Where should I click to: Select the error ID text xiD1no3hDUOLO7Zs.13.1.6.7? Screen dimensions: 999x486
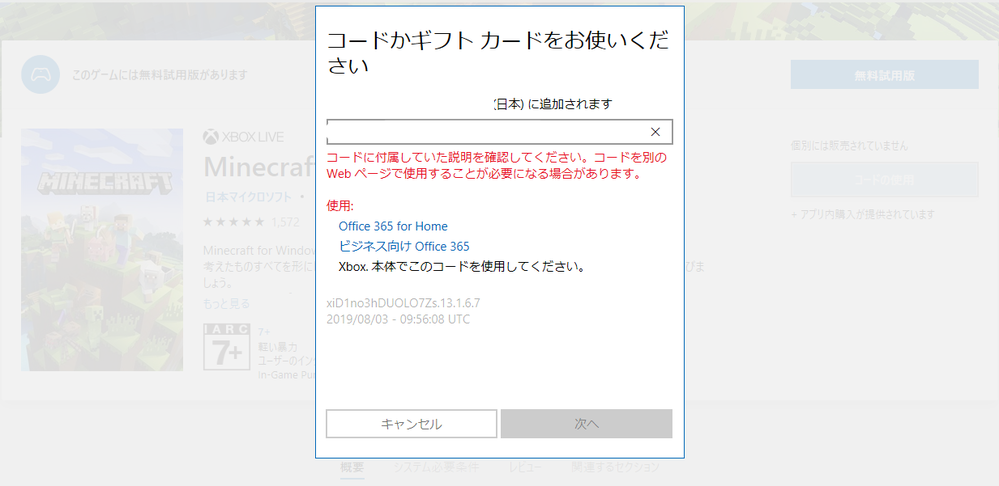tap(403, 303)
